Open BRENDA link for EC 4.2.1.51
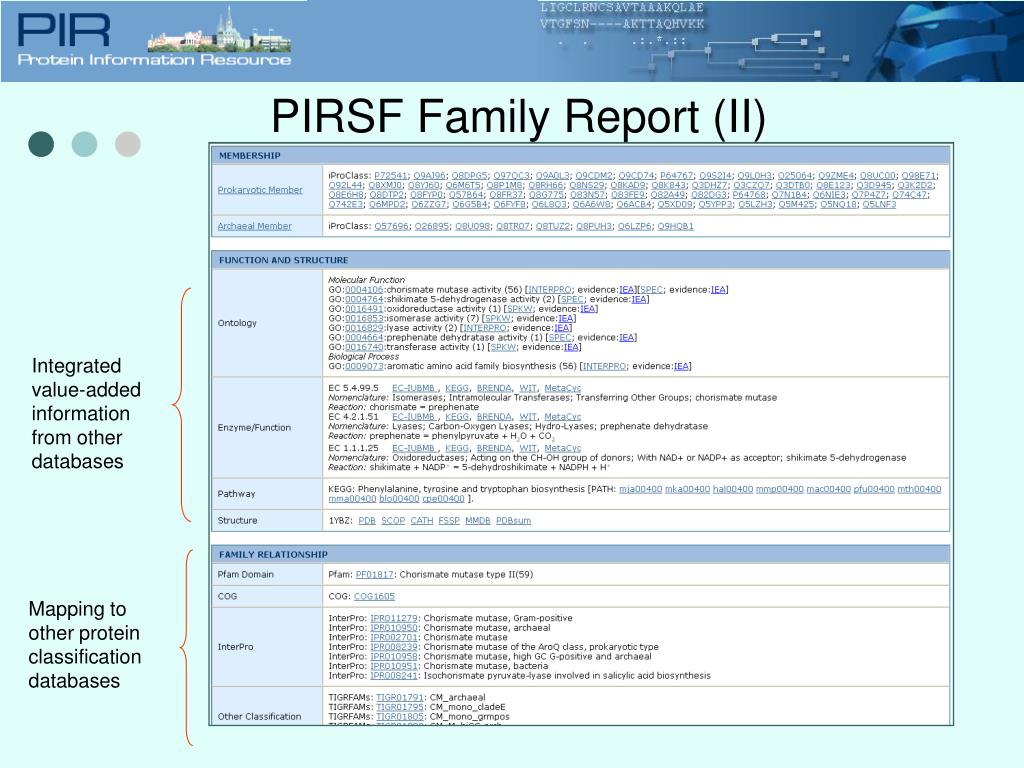 [x=494, y=417]
